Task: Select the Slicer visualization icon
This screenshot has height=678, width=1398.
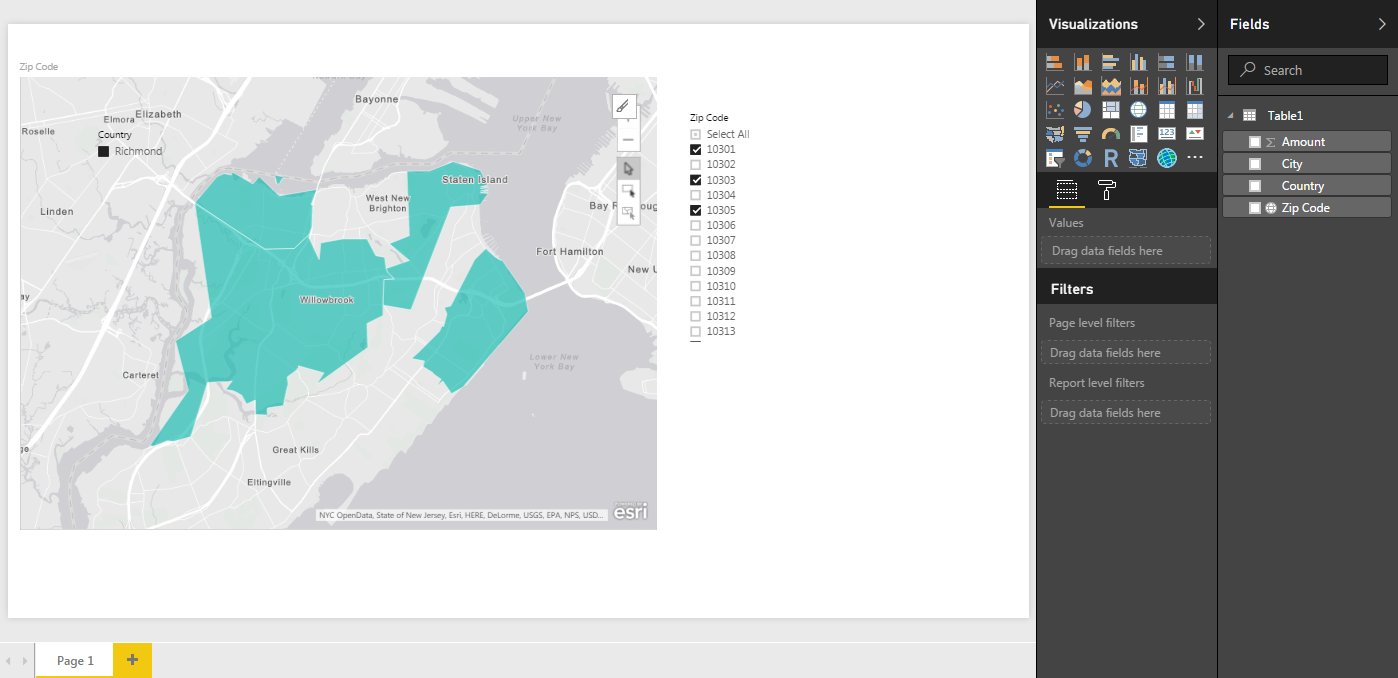Action: pos(1054,157)
